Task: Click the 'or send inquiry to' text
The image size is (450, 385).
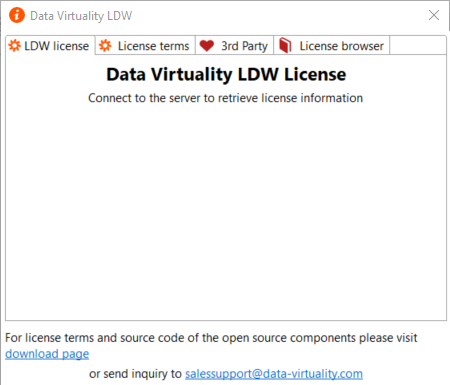Action: tap(135, 374)
